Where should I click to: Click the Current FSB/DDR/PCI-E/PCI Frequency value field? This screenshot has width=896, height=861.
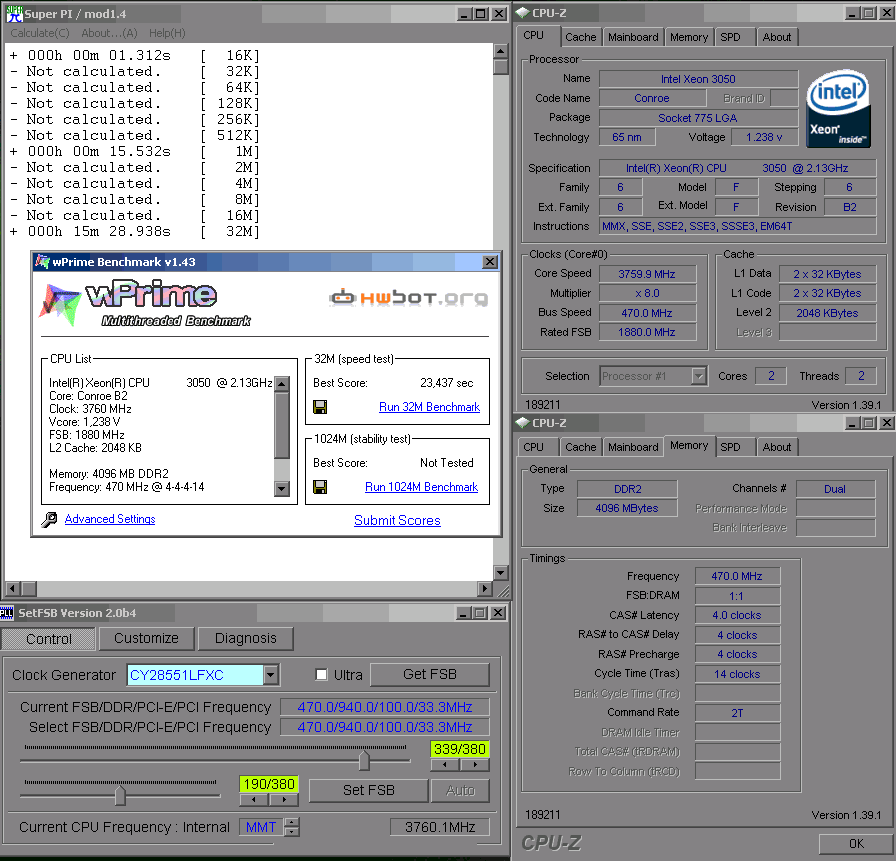385,707
